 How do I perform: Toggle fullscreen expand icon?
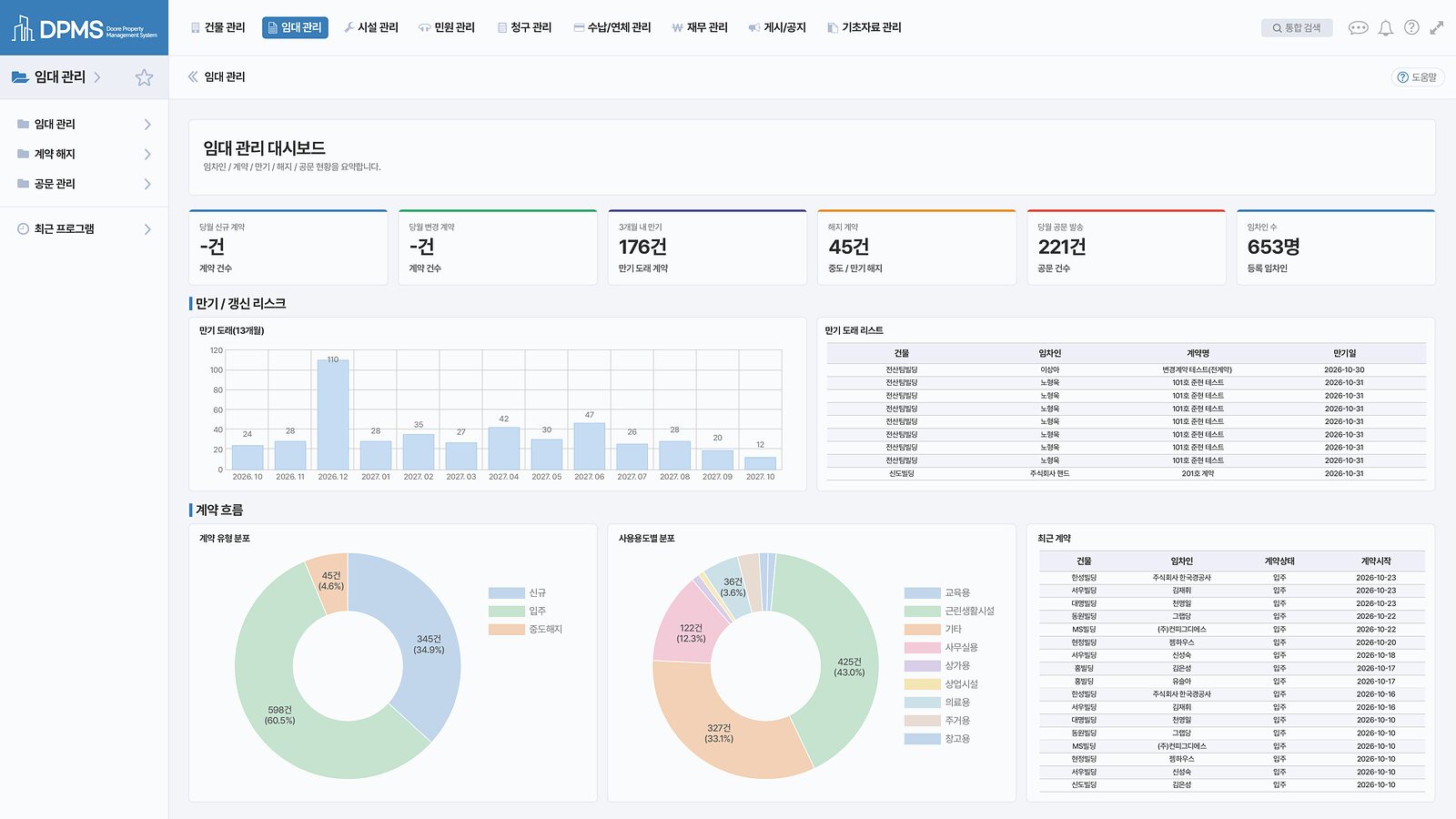(x=1437, y=27)
